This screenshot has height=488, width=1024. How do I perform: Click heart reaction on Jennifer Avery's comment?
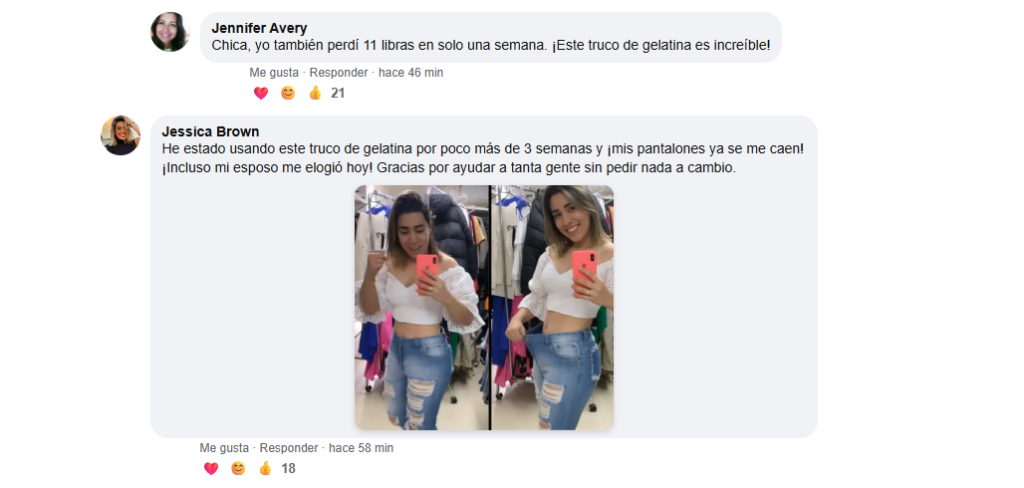click(261, 93)
